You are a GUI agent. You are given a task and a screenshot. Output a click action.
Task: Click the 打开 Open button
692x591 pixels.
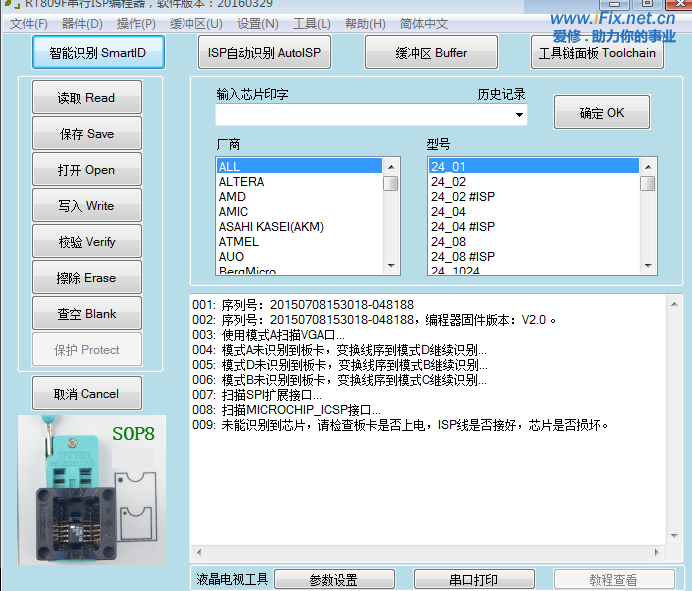(x=87, y=169)
